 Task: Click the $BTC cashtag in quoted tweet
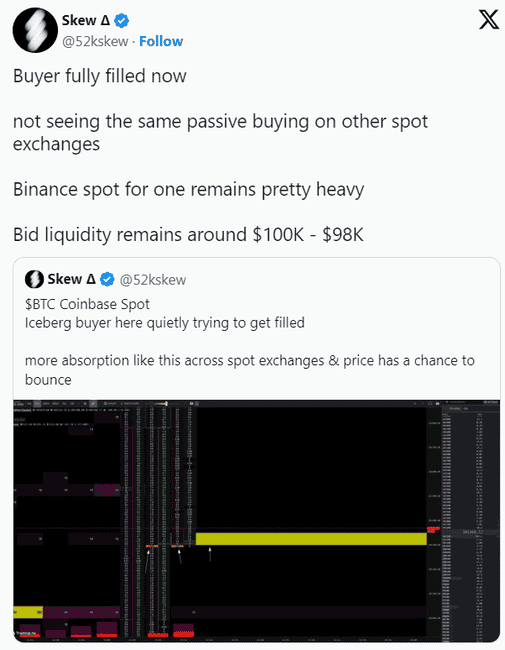(x=40, y=304)
